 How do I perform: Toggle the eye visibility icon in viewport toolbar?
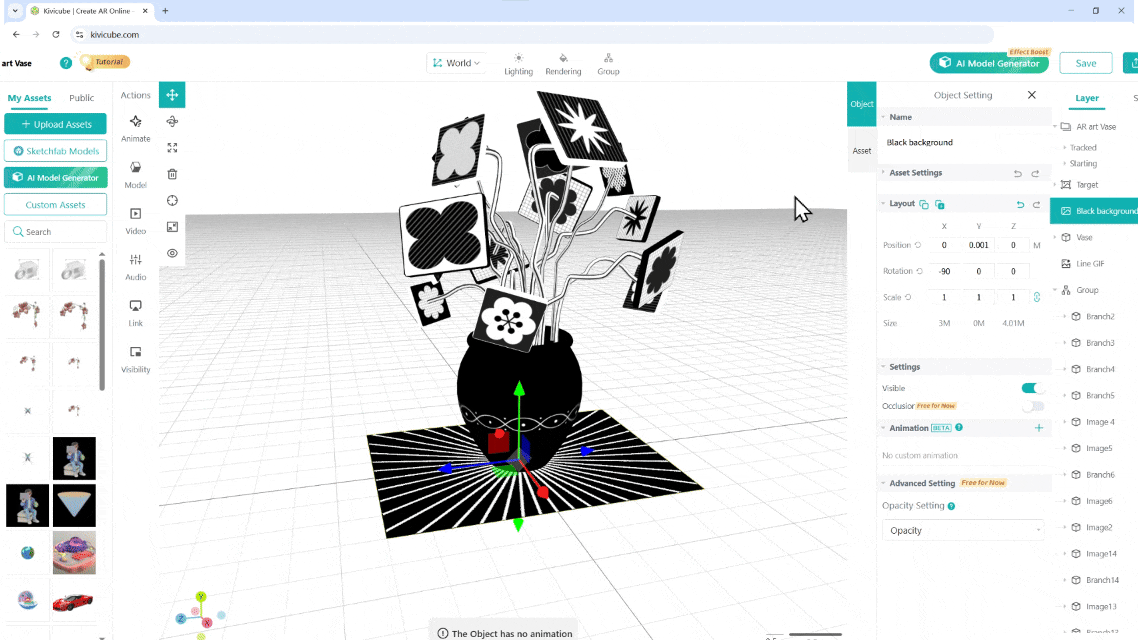tap(172, 253)
